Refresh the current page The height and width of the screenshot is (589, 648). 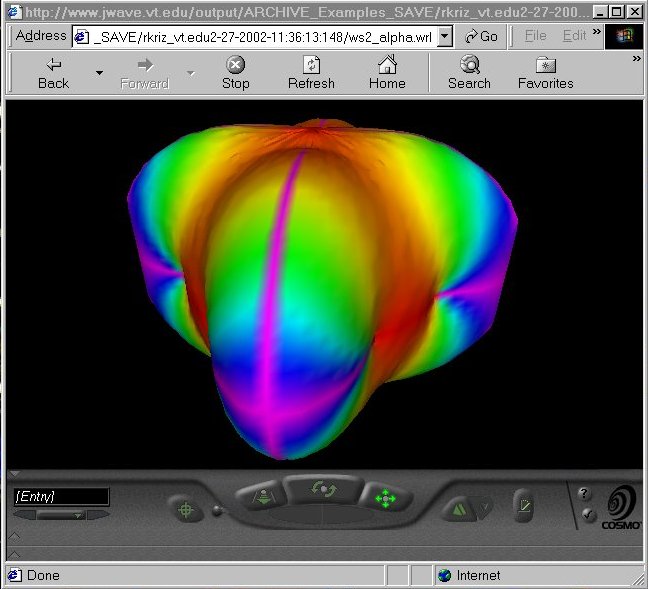(x=311, y=73)
